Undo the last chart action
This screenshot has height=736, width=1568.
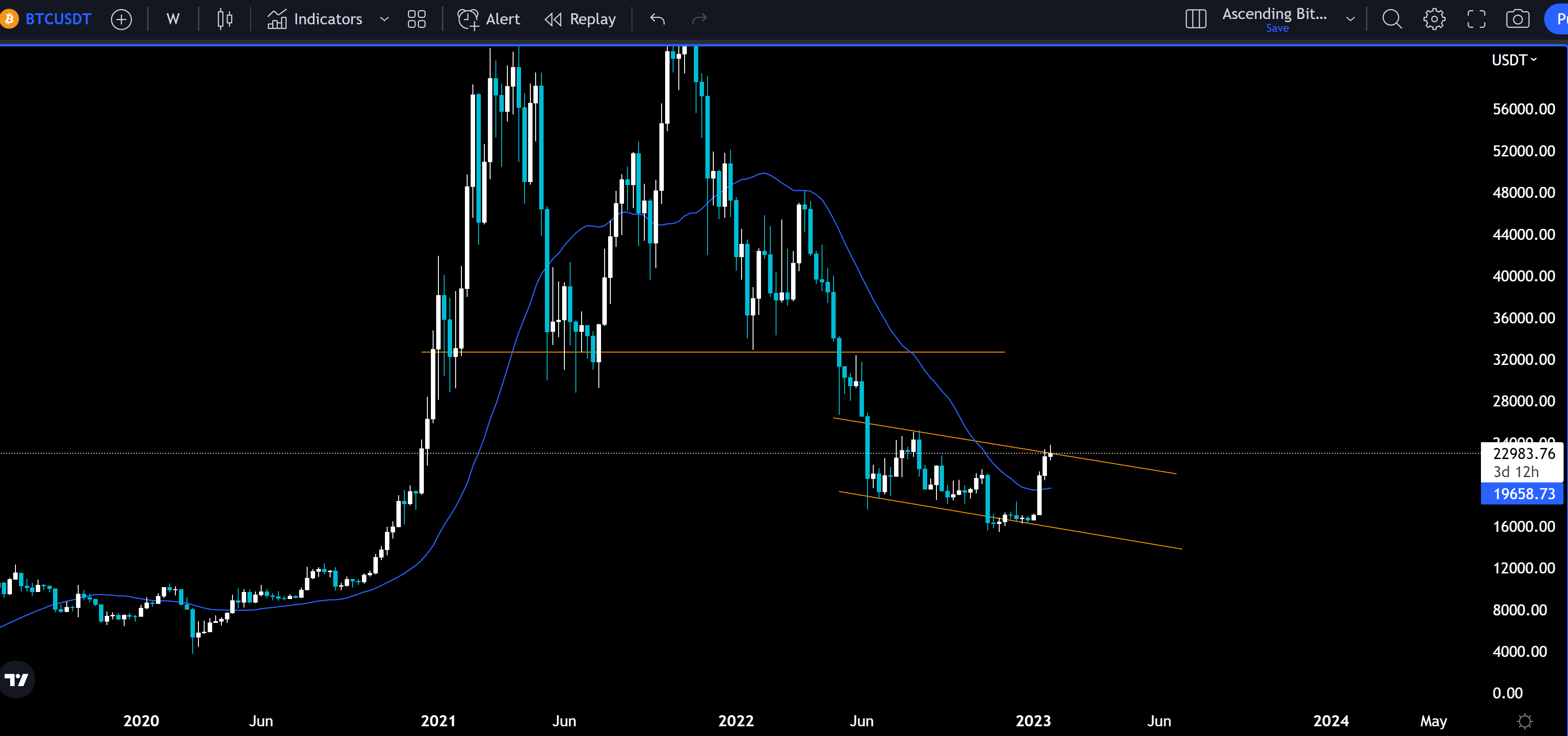[x=658, y=19]
